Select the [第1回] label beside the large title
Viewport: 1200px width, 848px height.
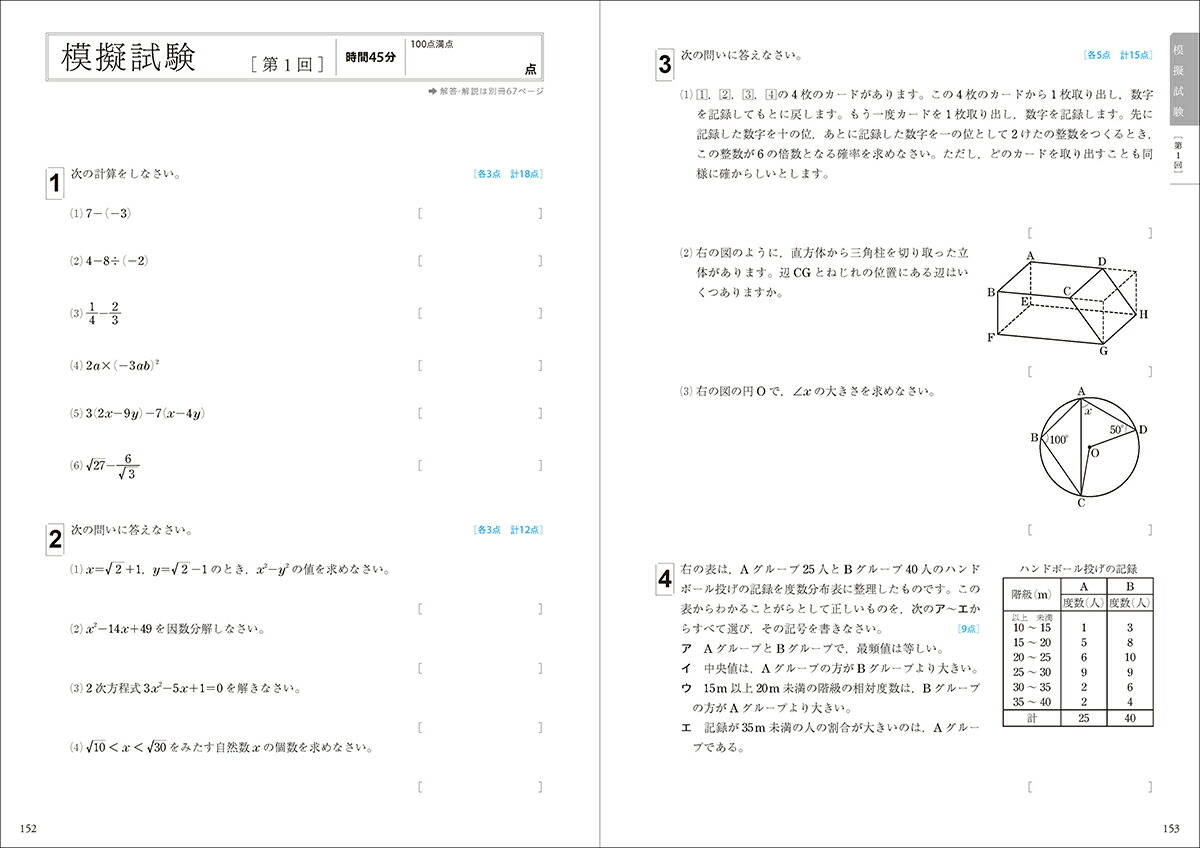(x=286, y=65)
